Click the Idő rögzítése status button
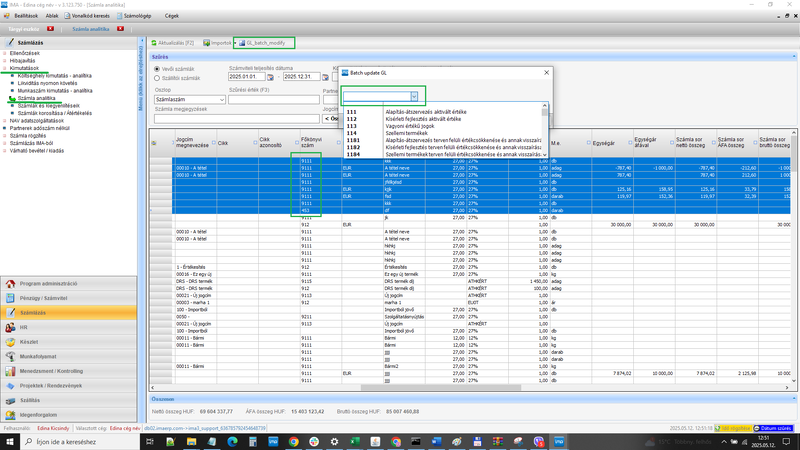This screenshot has width=800, height=450. pyautogui.click(x=733, y=429)
